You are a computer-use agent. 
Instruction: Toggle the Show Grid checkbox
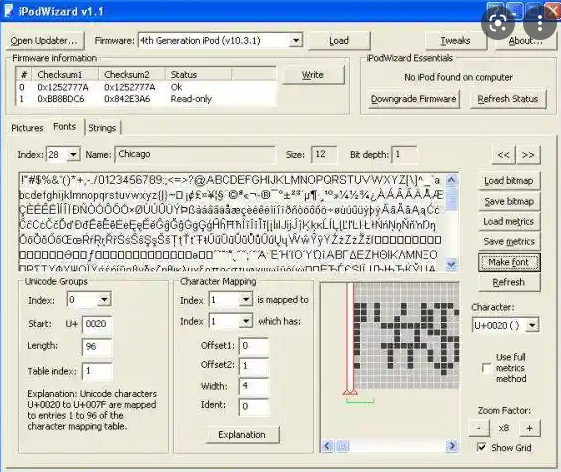point(482,447)
